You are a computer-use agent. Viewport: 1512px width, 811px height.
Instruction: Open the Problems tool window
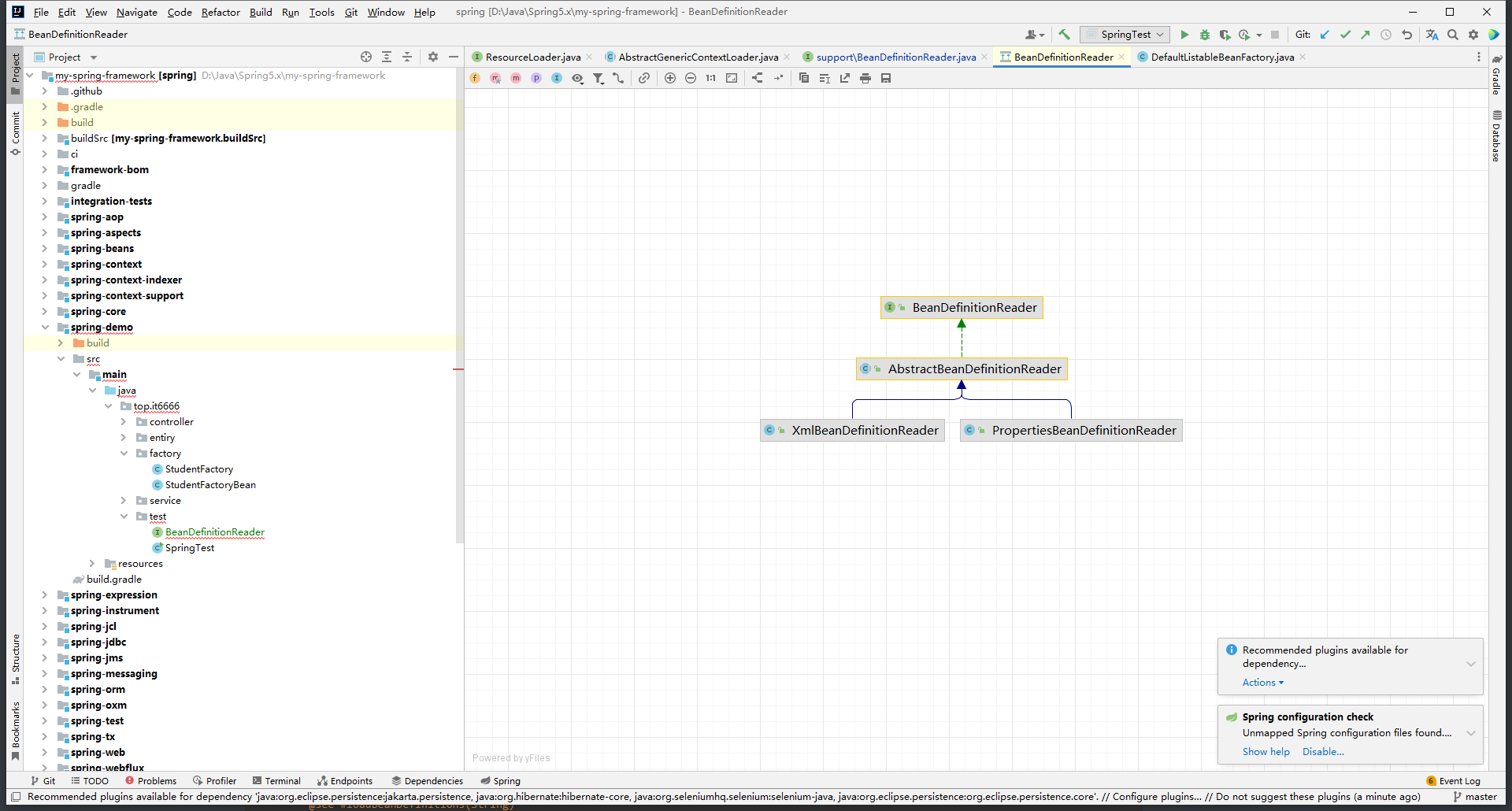150,781
